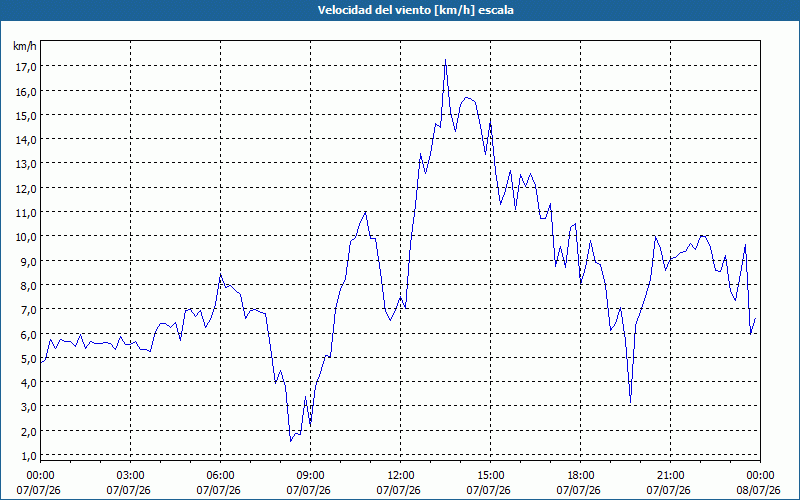Select the '09:00' time label

(x=310, y=476)
